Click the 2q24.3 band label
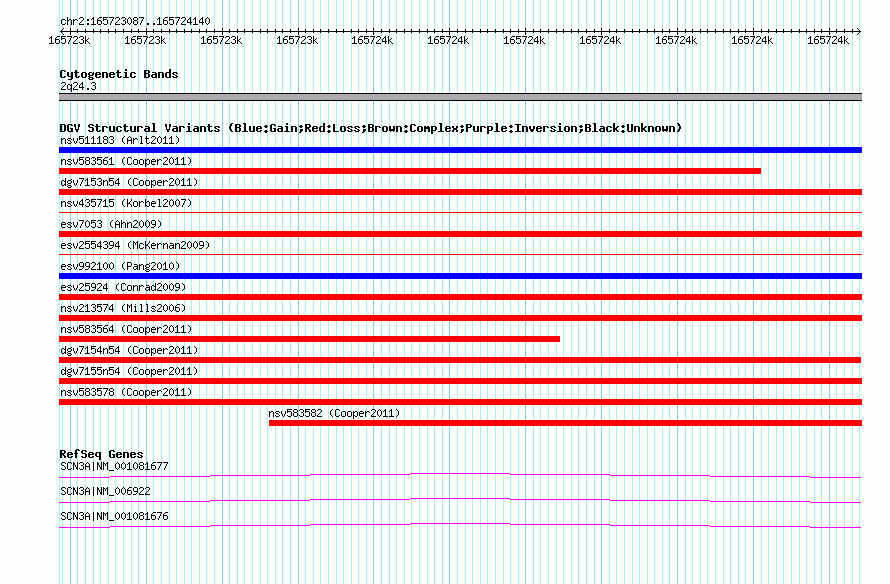Screen dimensions: 890x584 click(x=78, y=86)
